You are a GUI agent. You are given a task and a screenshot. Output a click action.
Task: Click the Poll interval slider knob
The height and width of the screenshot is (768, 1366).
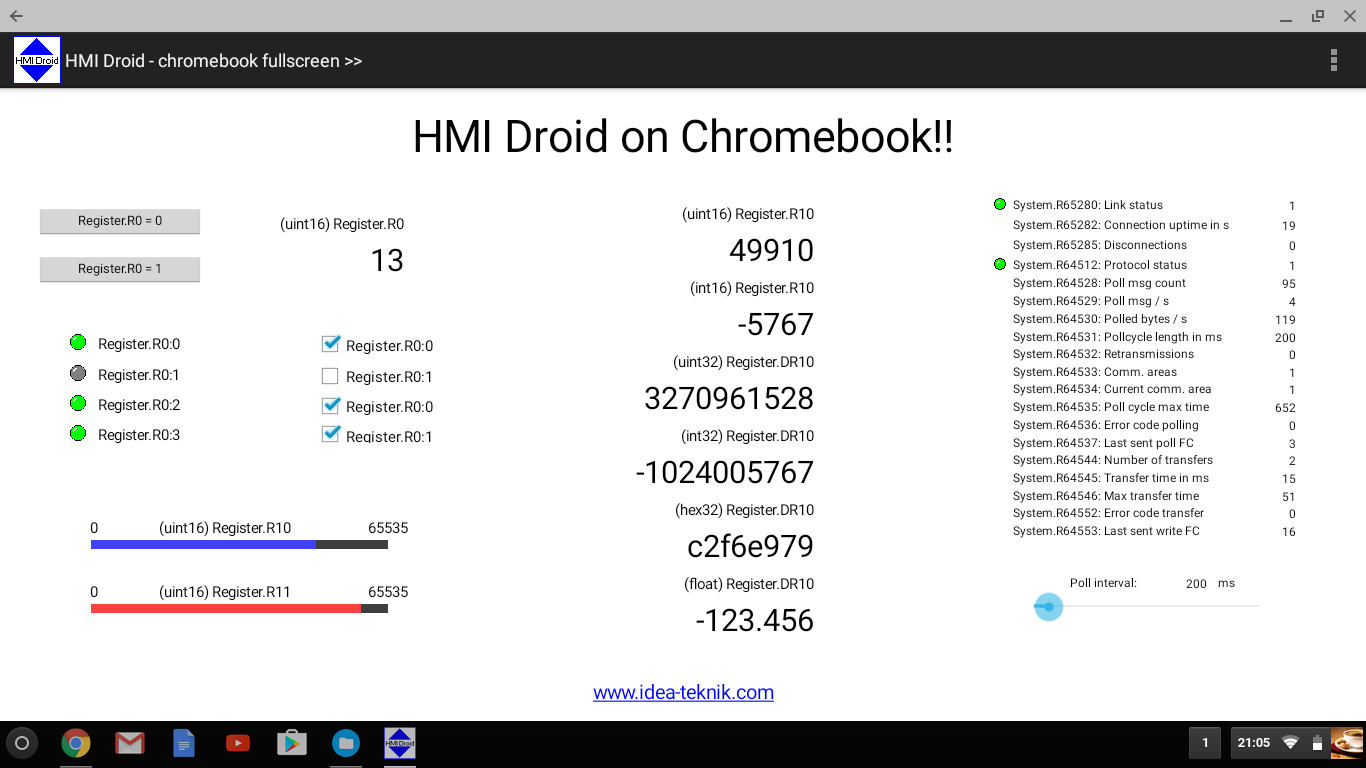tap(1048, 606)
